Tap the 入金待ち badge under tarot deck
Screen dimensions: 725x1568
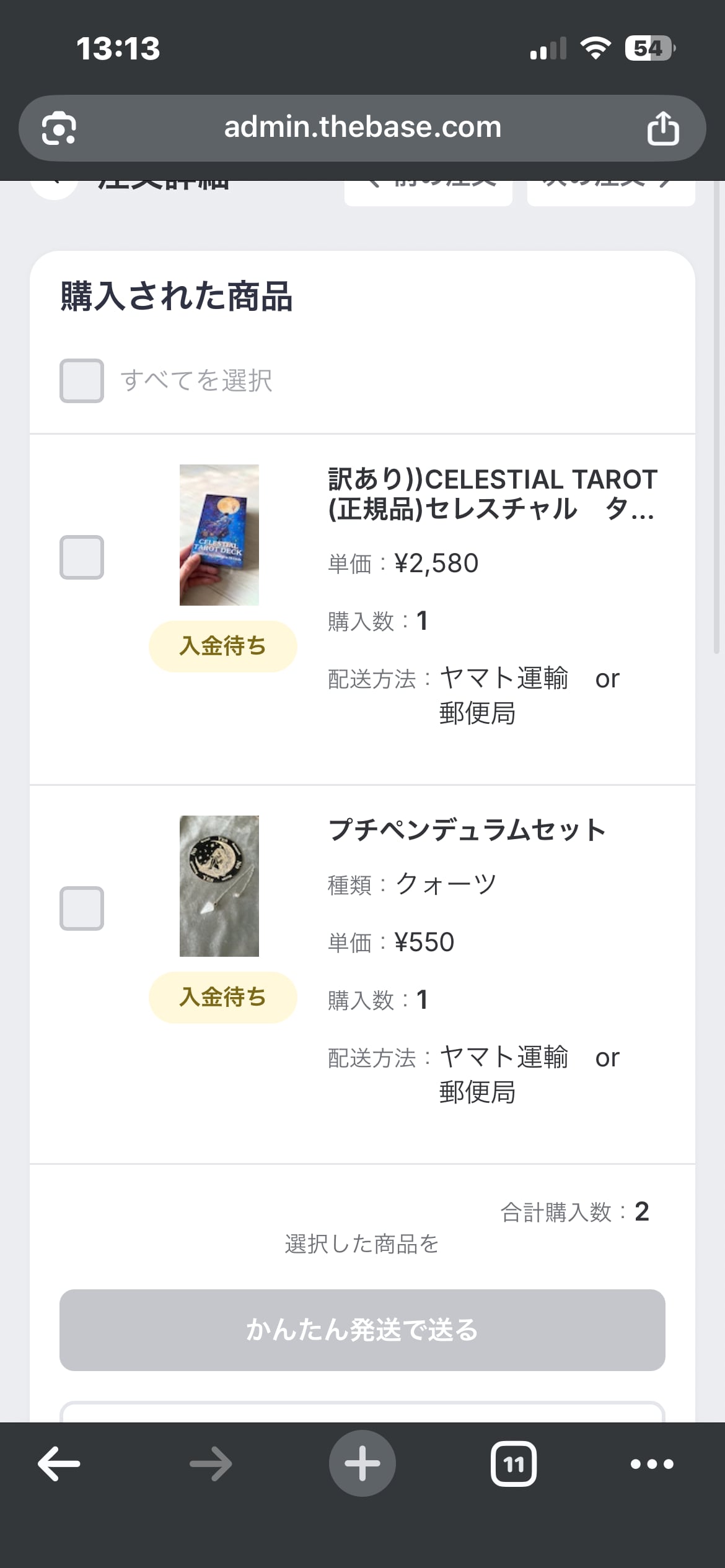click(x=223, y=646)
